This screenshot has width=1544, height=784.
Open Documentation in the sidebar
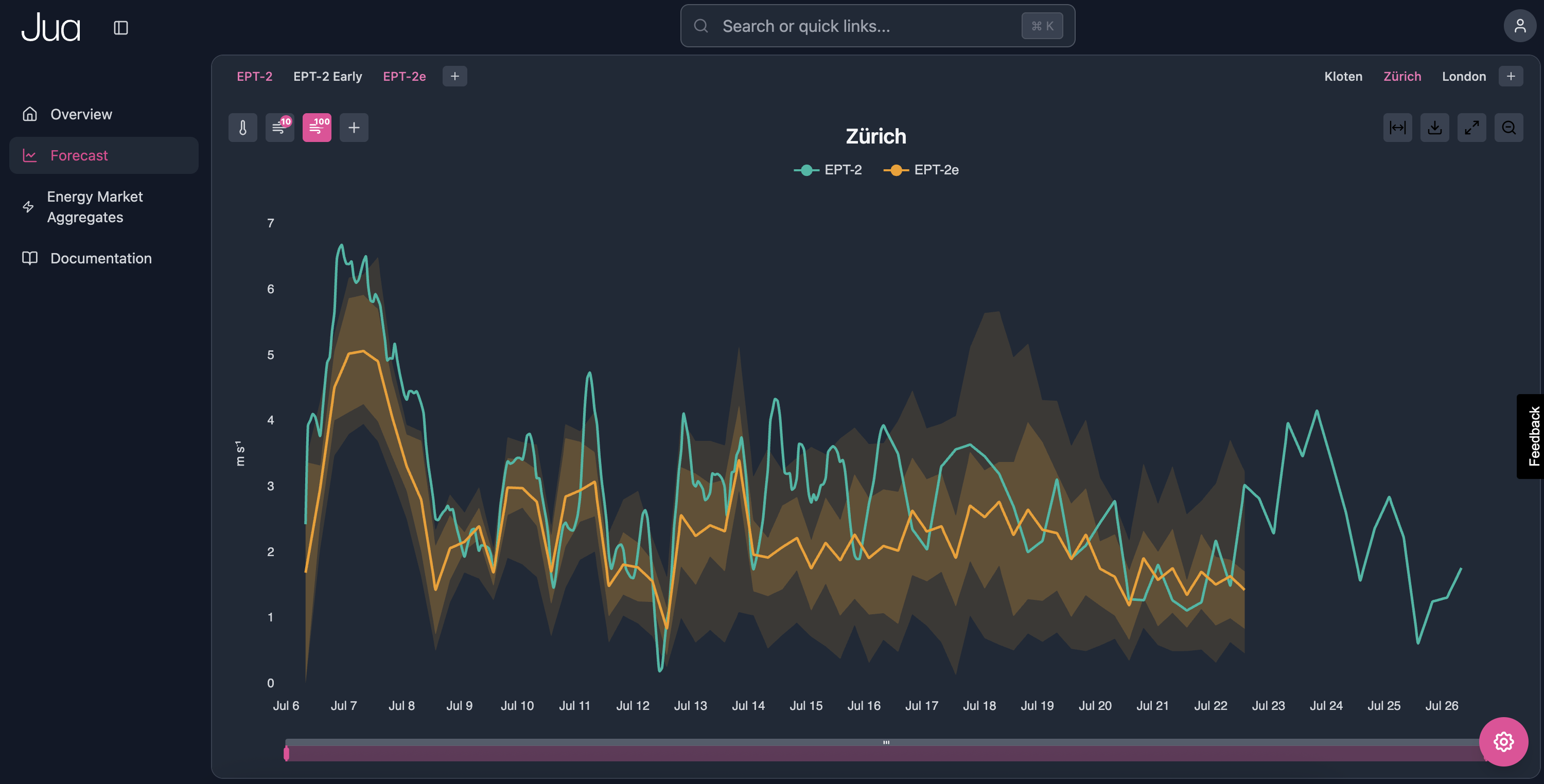[103, 258]
